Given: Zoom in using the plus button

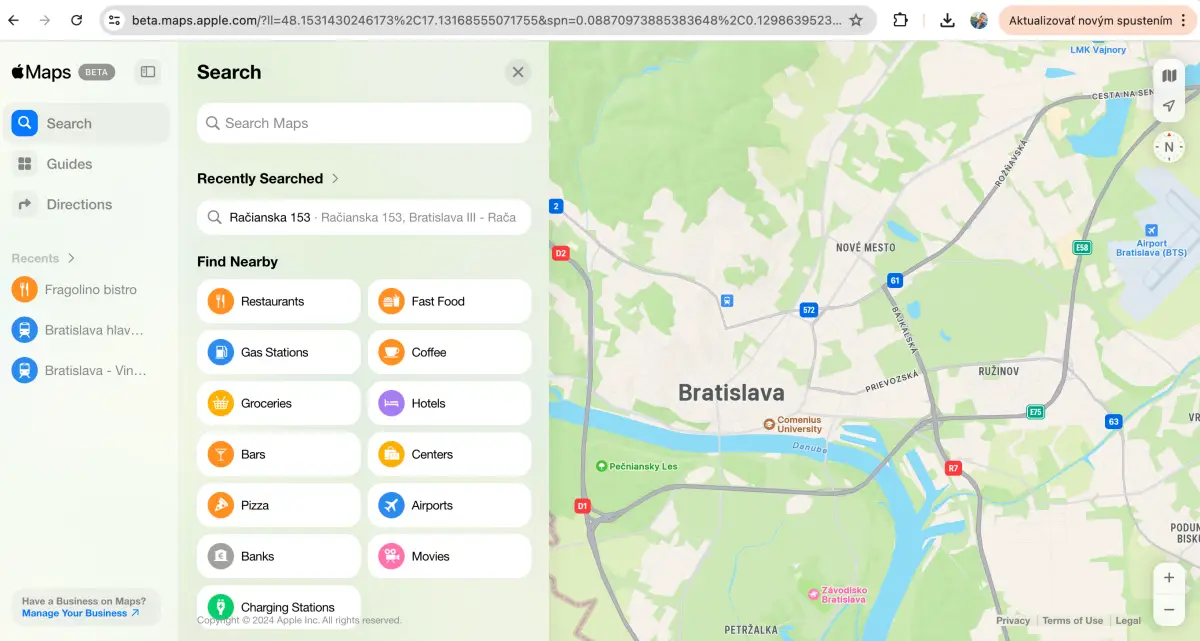Looking at the screenshot, I should (1168, 578).
